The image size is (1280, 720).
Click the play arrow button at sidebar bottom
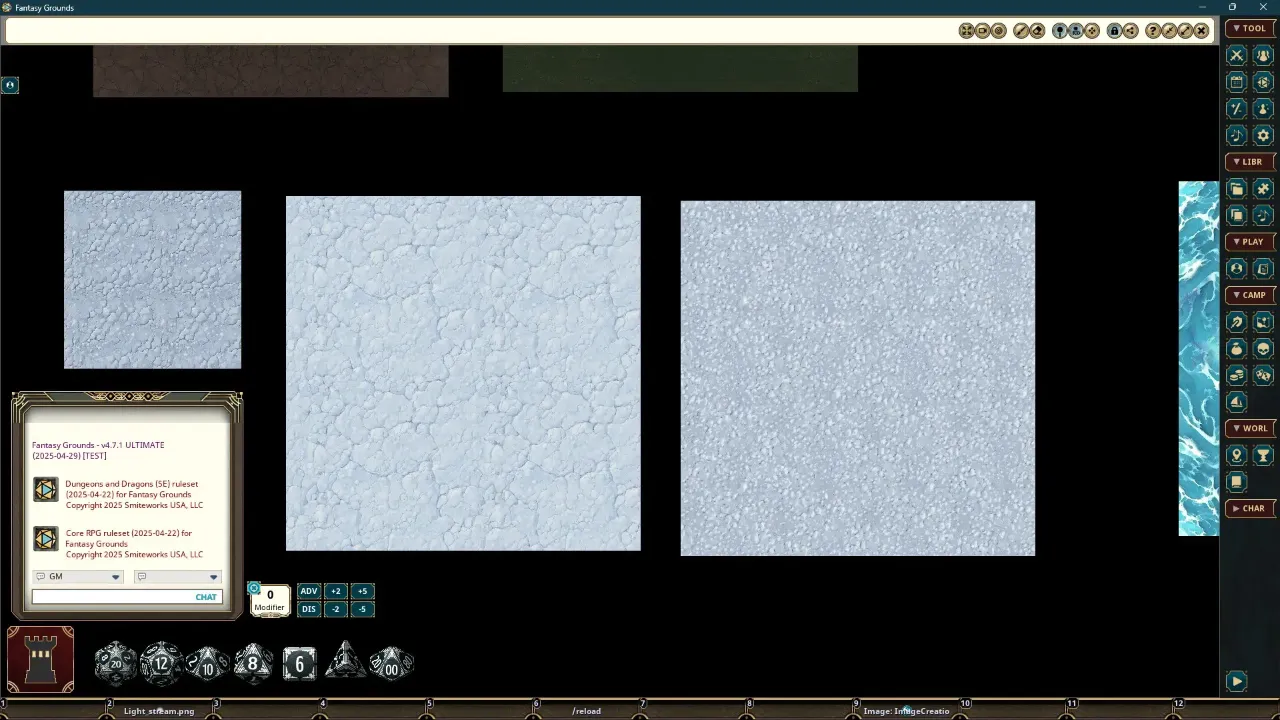1237,681
